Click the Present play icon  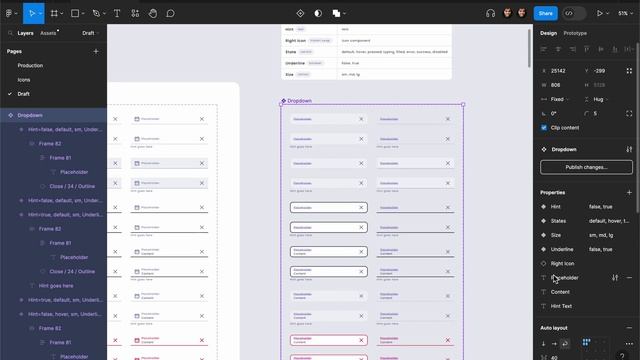(600, 13)
